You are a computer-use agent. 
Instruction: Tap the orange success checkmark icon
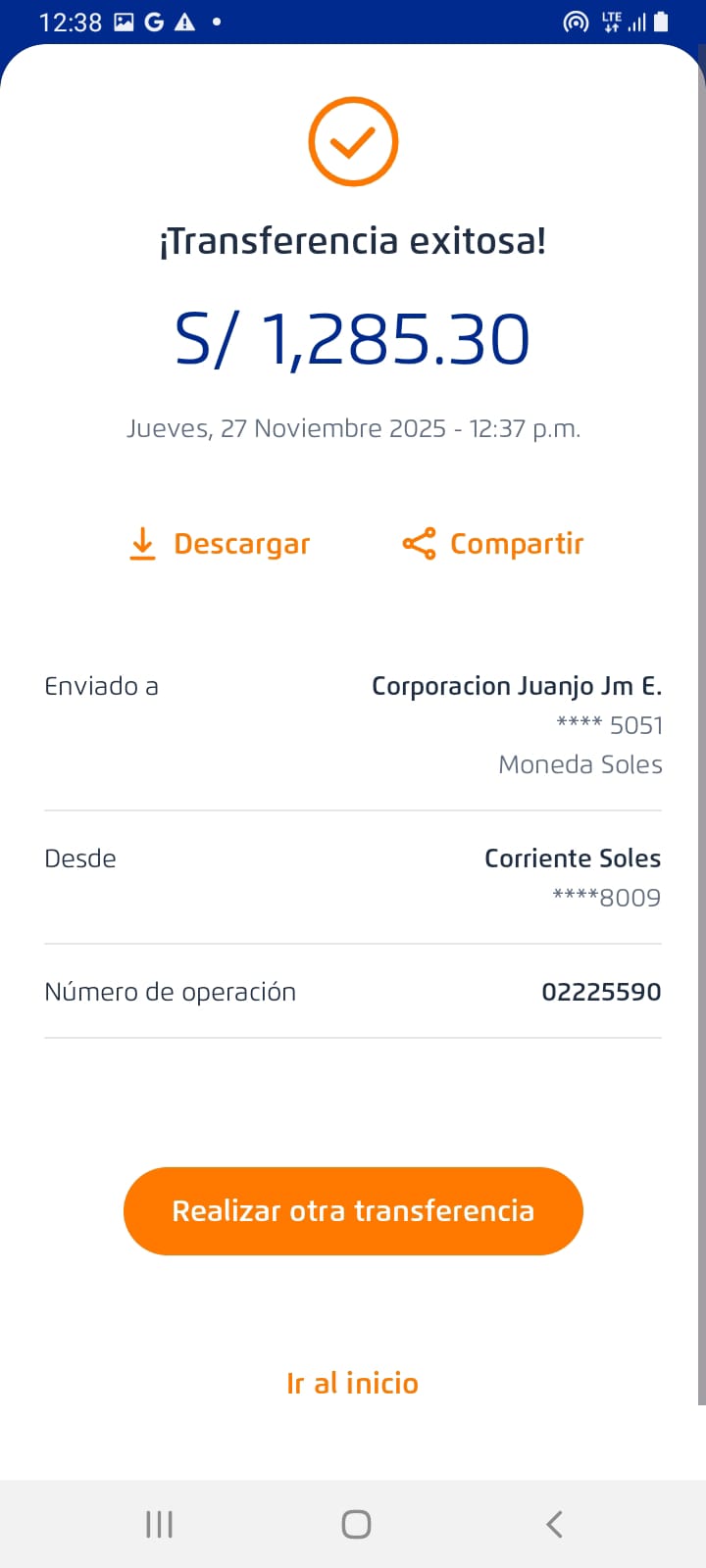pyautogui.click(x=353, y=142)
